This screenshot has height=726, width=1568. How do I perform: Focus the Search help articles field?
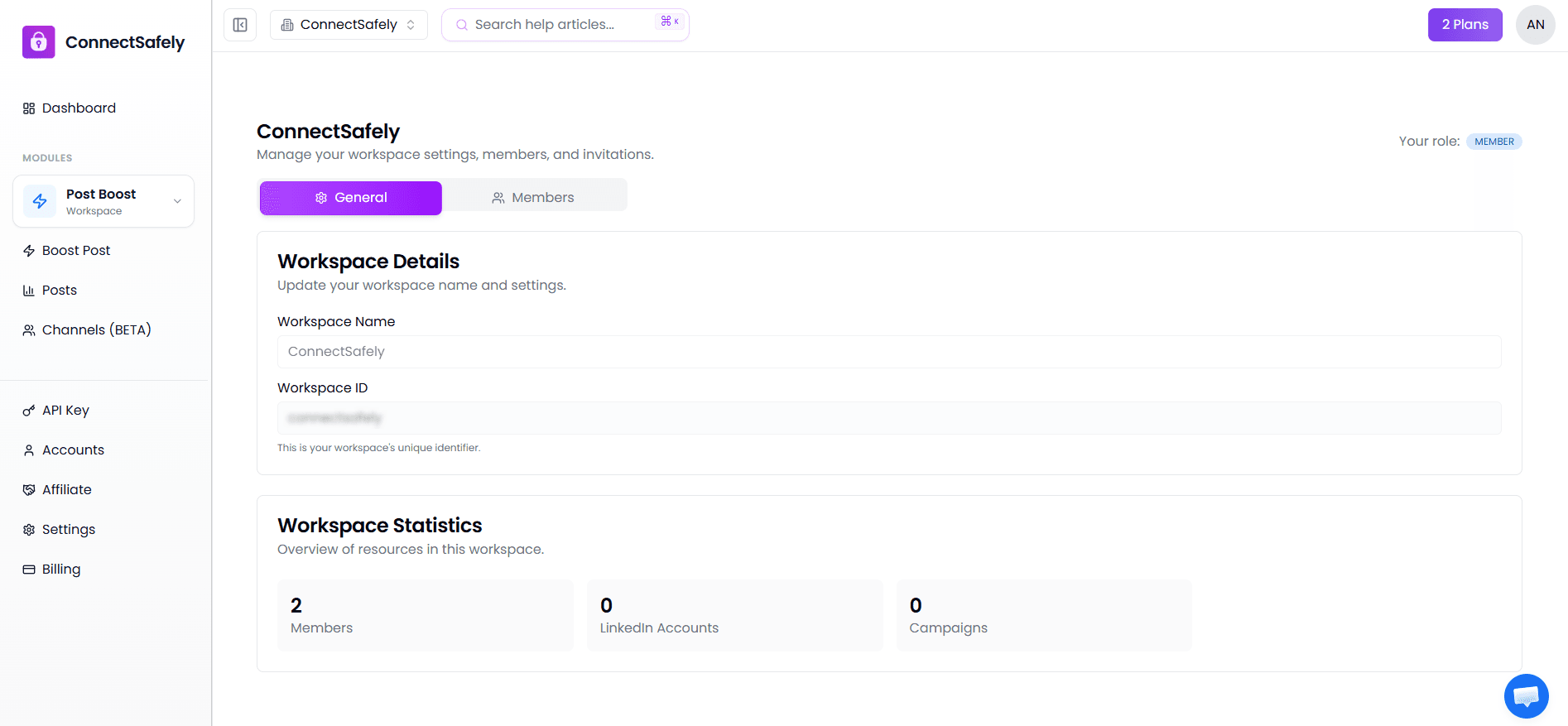[x=565, y=25]
